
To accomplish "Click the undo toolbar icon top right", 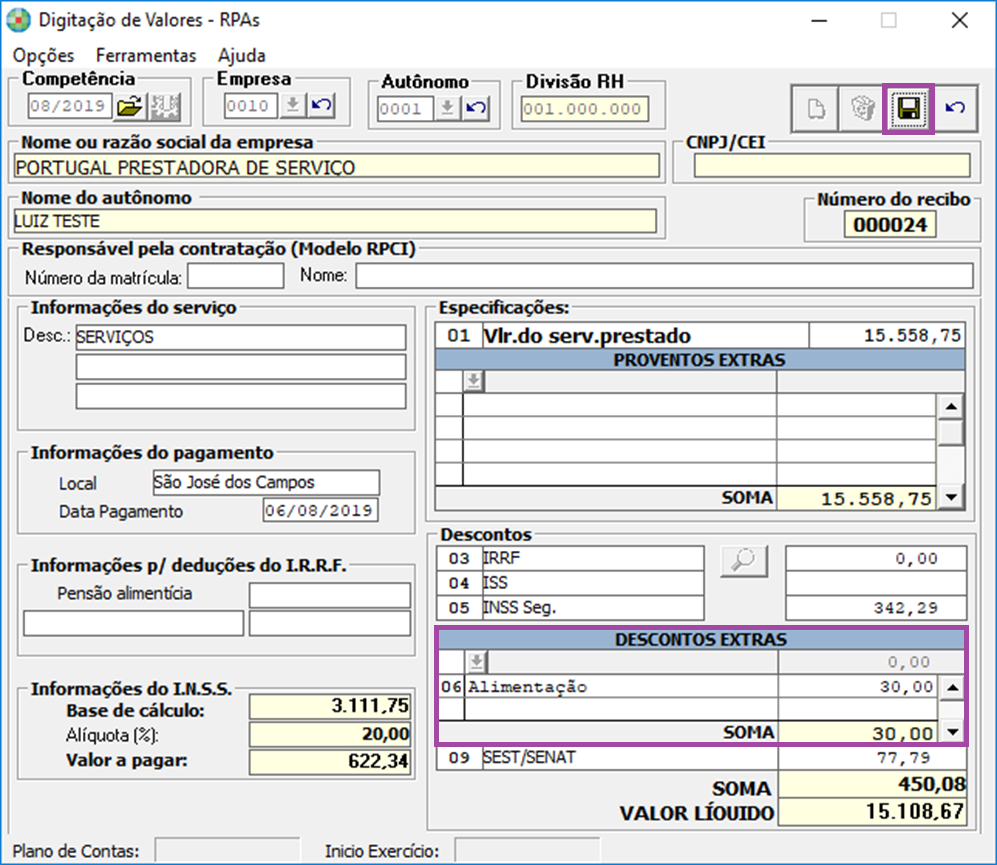I will click(x=955, y=109).
